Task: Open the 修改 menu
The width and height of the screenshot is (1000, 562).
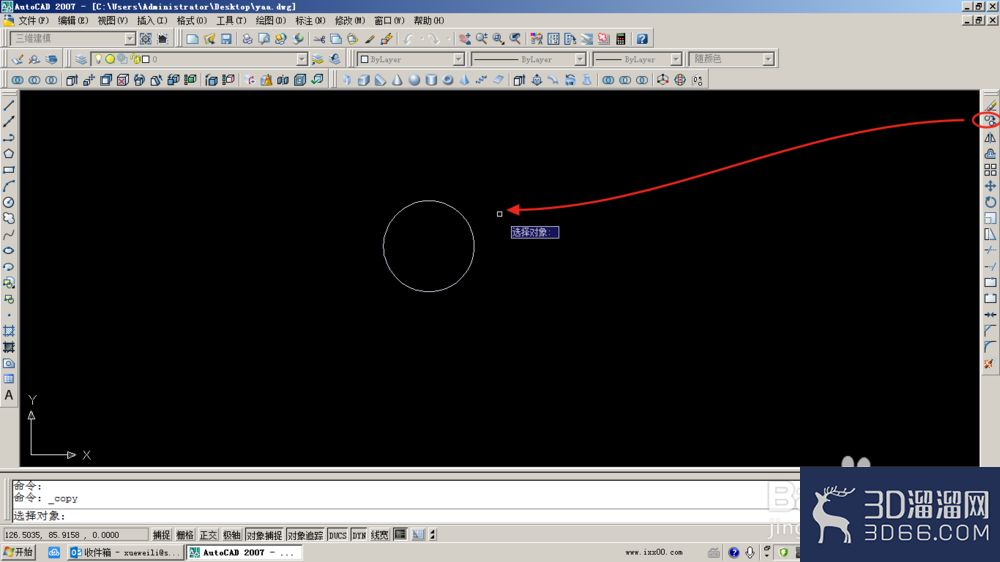Action: [349, 21]
